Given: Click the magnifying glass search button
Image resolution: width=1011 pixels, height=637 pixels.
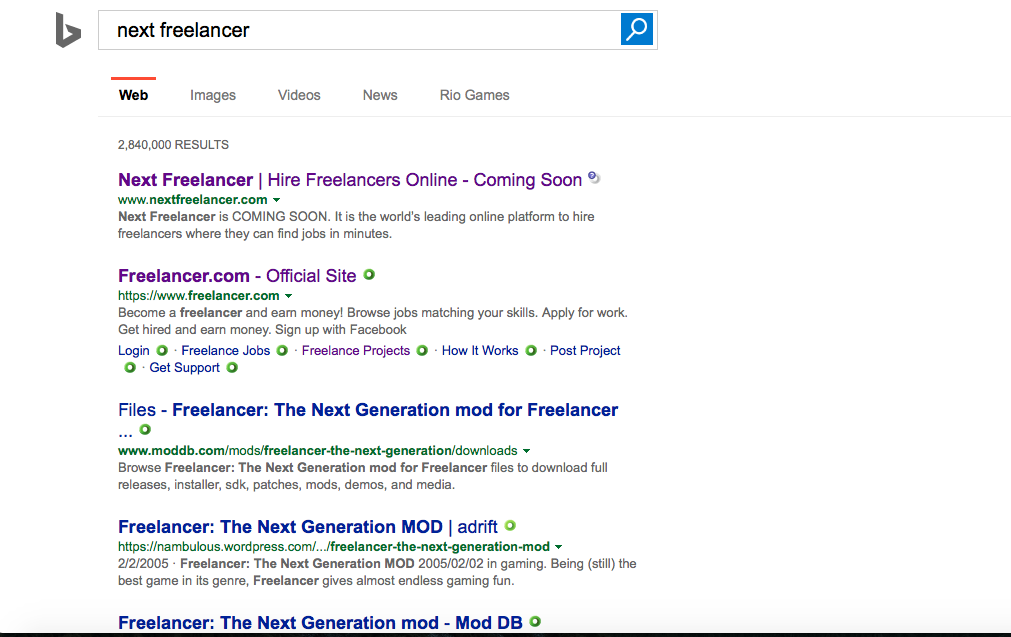Looking at the screenshot, I should 636,30.
